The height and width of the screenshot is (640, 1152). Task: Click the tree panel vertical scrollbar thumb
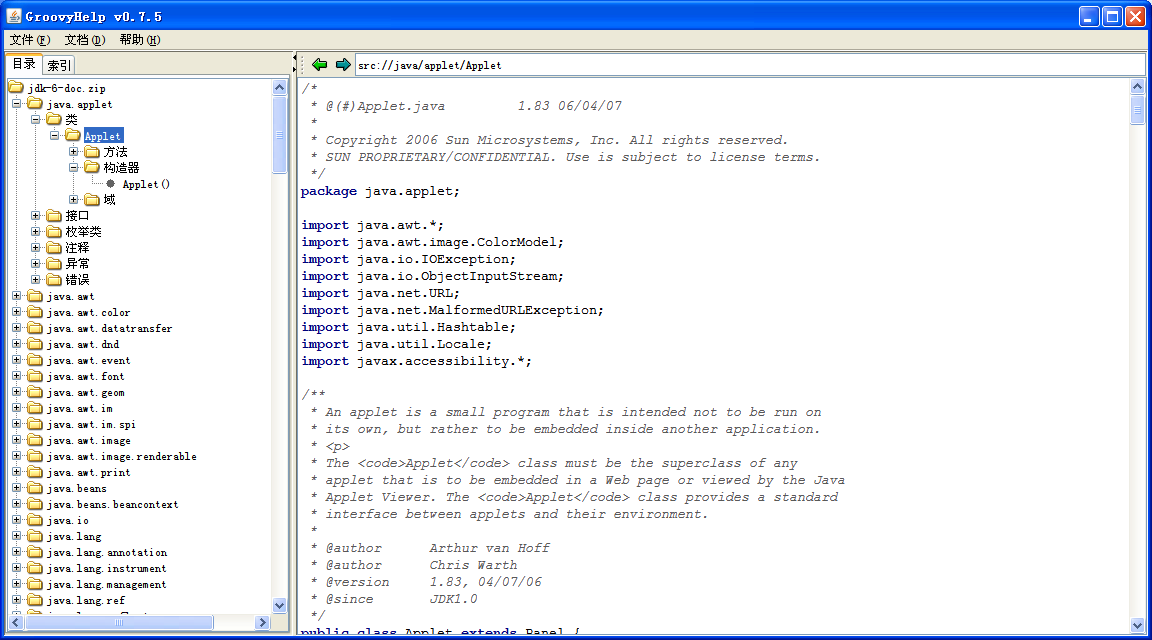[279, 134]
